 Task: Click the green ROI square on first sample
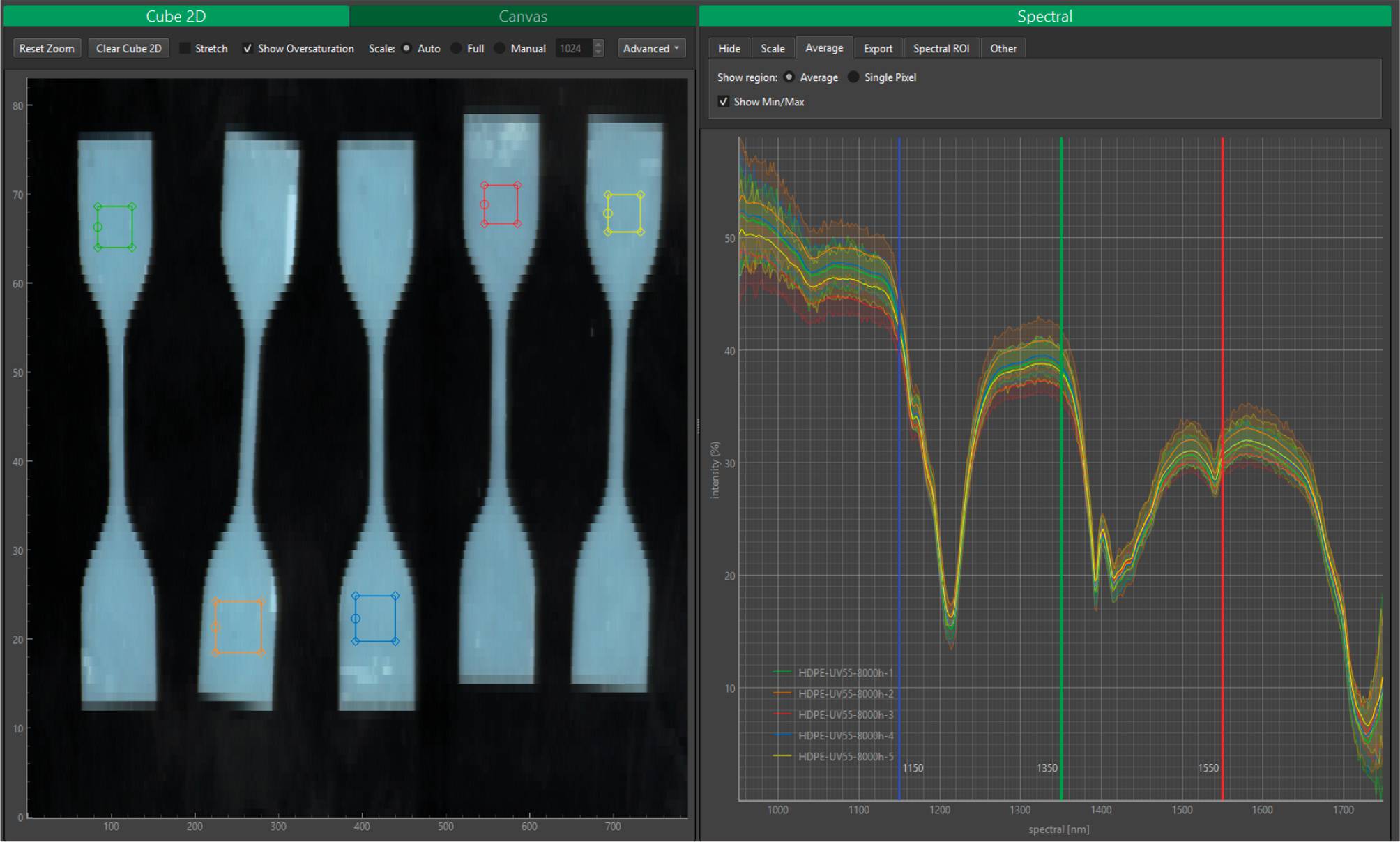[115, 227]
